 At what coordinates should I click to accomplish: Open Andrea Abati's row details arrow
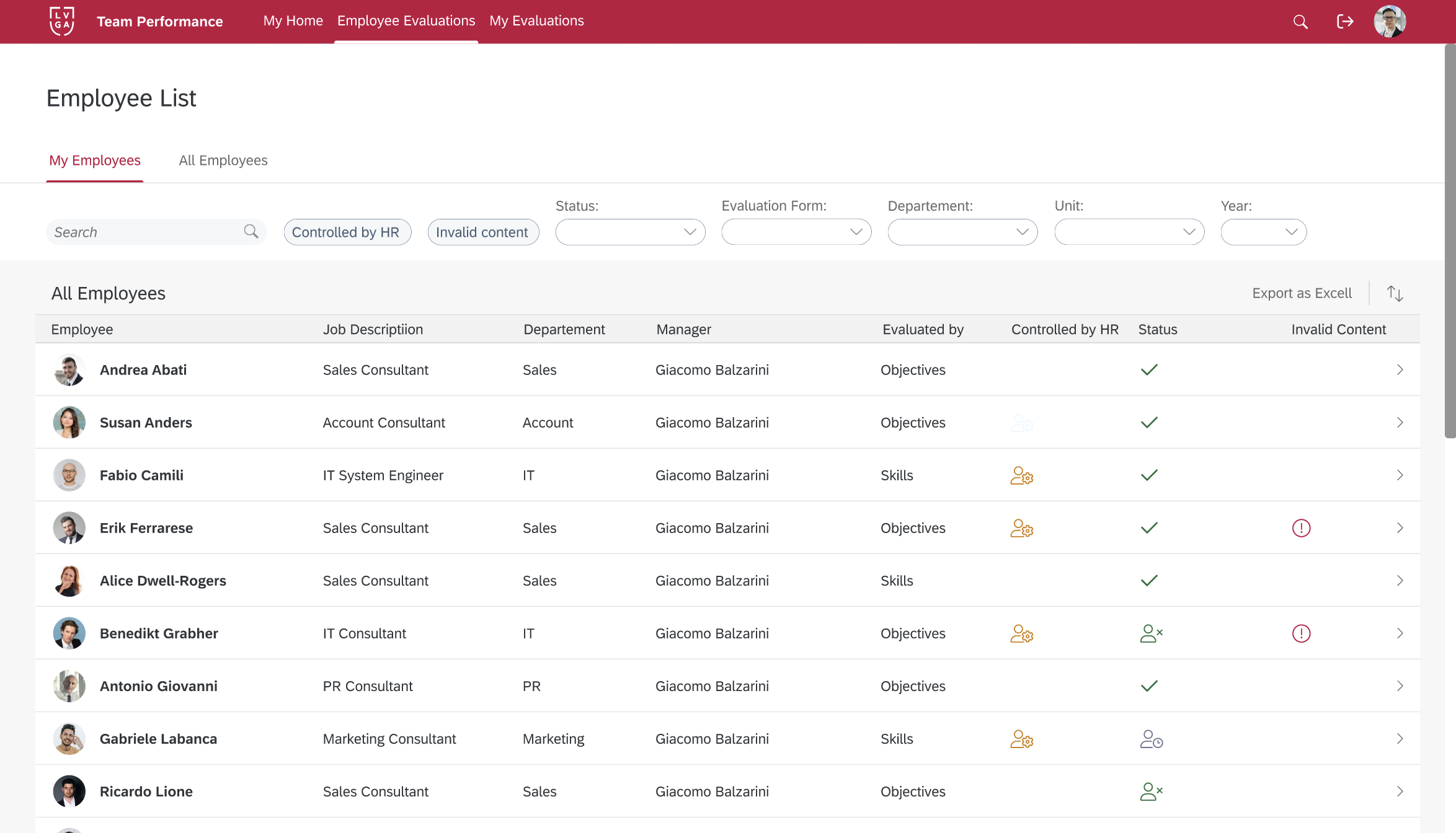pos(1400,370)
